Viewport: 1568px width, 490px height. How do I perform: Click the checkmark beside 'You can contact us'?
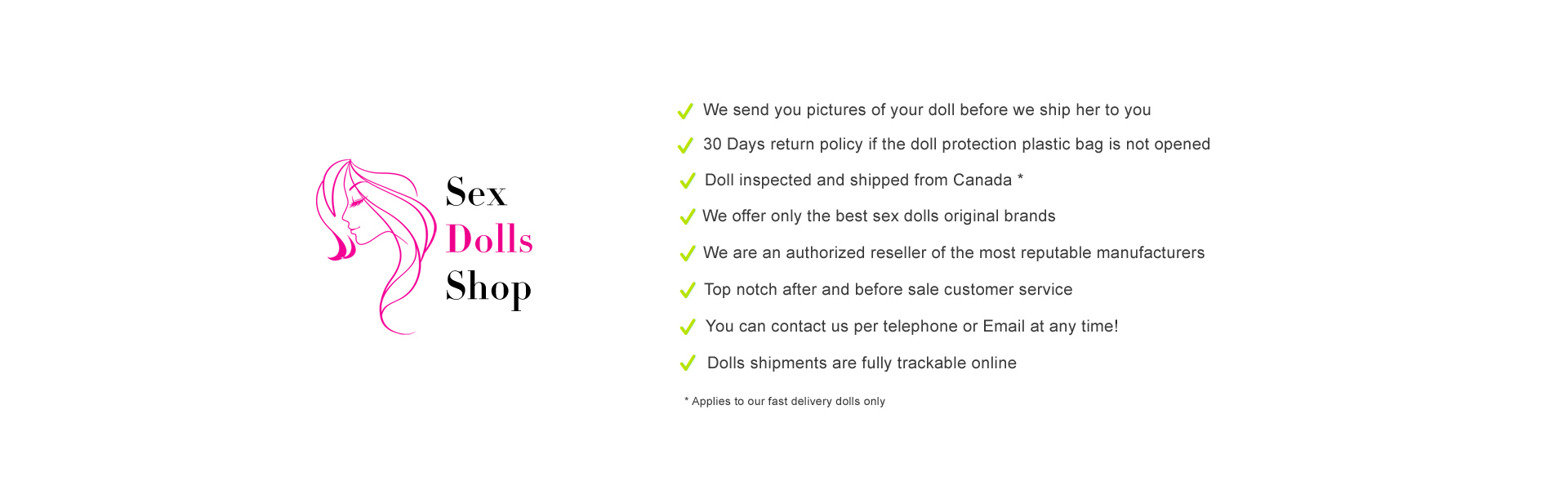(x=688, y=327)
